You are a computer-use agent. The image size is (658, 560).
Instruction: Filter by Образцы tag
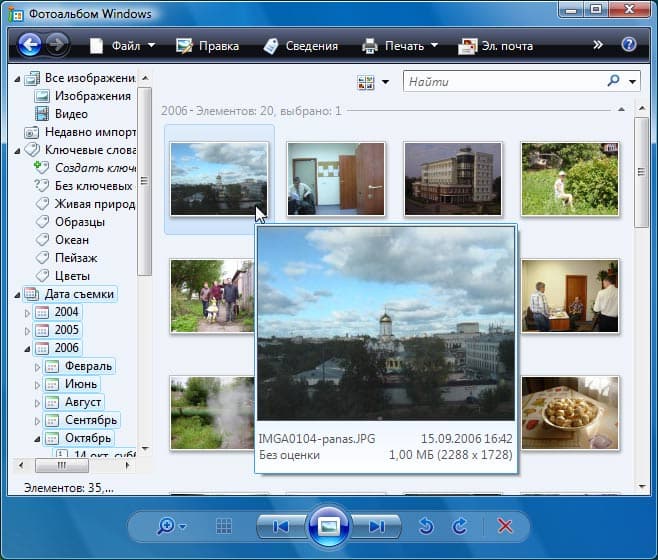pyautogui.click(x=80, y=222)
